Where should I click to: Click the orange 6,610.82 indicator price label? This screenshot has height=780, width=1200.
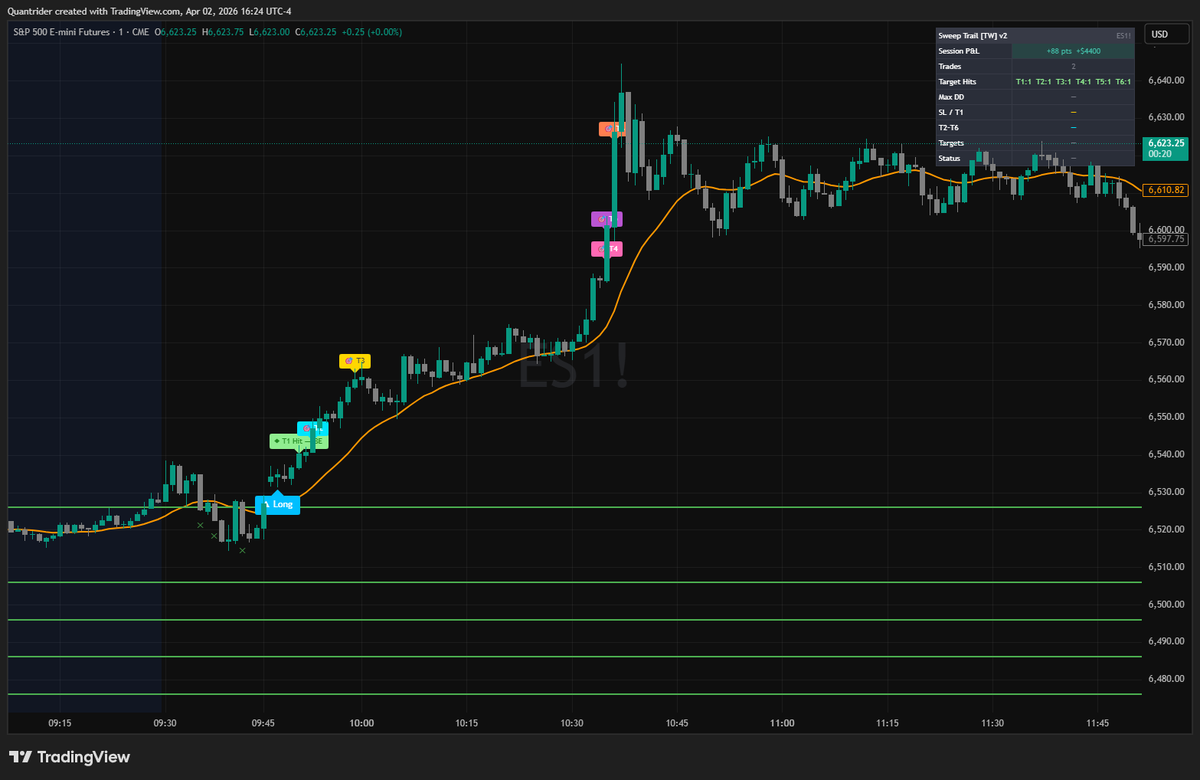(1166, 189)
